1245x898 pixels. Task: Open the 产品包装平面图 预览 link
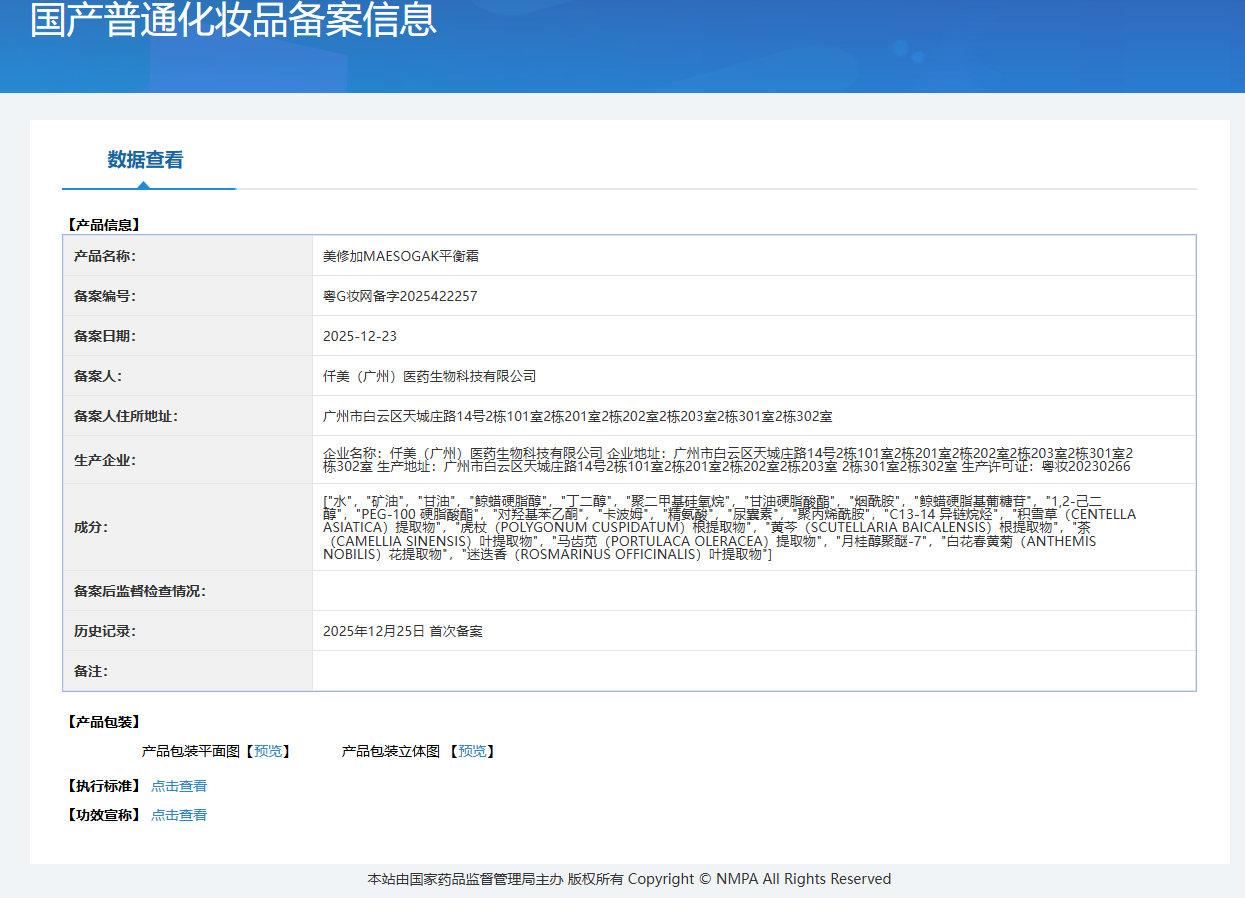268,751
